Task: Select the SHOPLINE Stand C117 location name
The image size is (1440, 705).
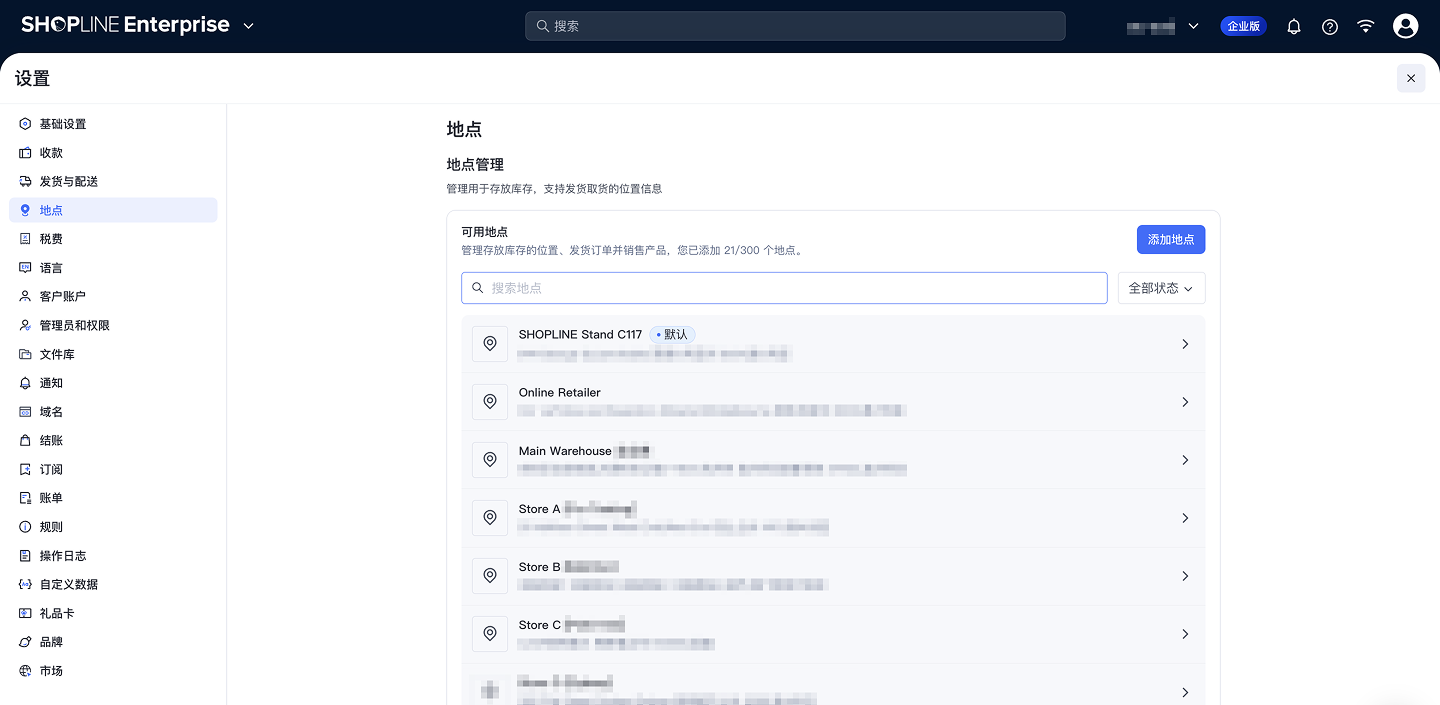Action: coord(580,335)
